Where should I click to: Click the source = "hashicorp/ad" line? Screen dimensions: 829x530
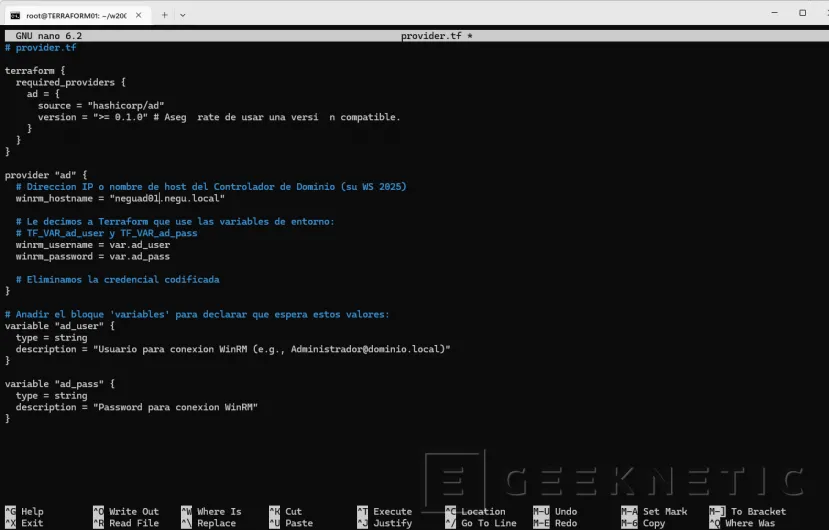click(x=101, y=105)
